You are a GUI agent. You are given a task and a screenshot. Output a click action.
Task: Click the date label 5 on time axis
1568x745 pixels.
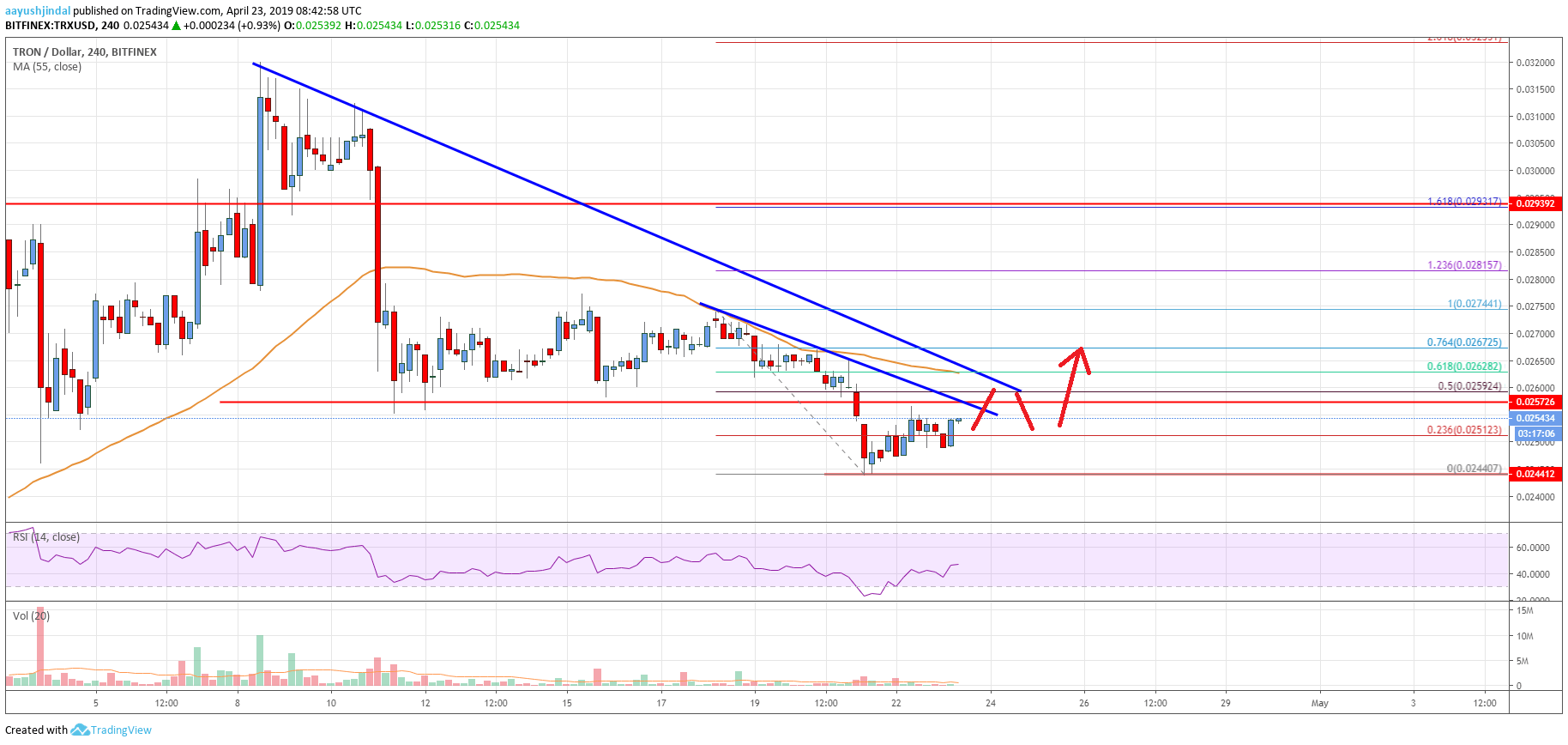coord(96,703)
